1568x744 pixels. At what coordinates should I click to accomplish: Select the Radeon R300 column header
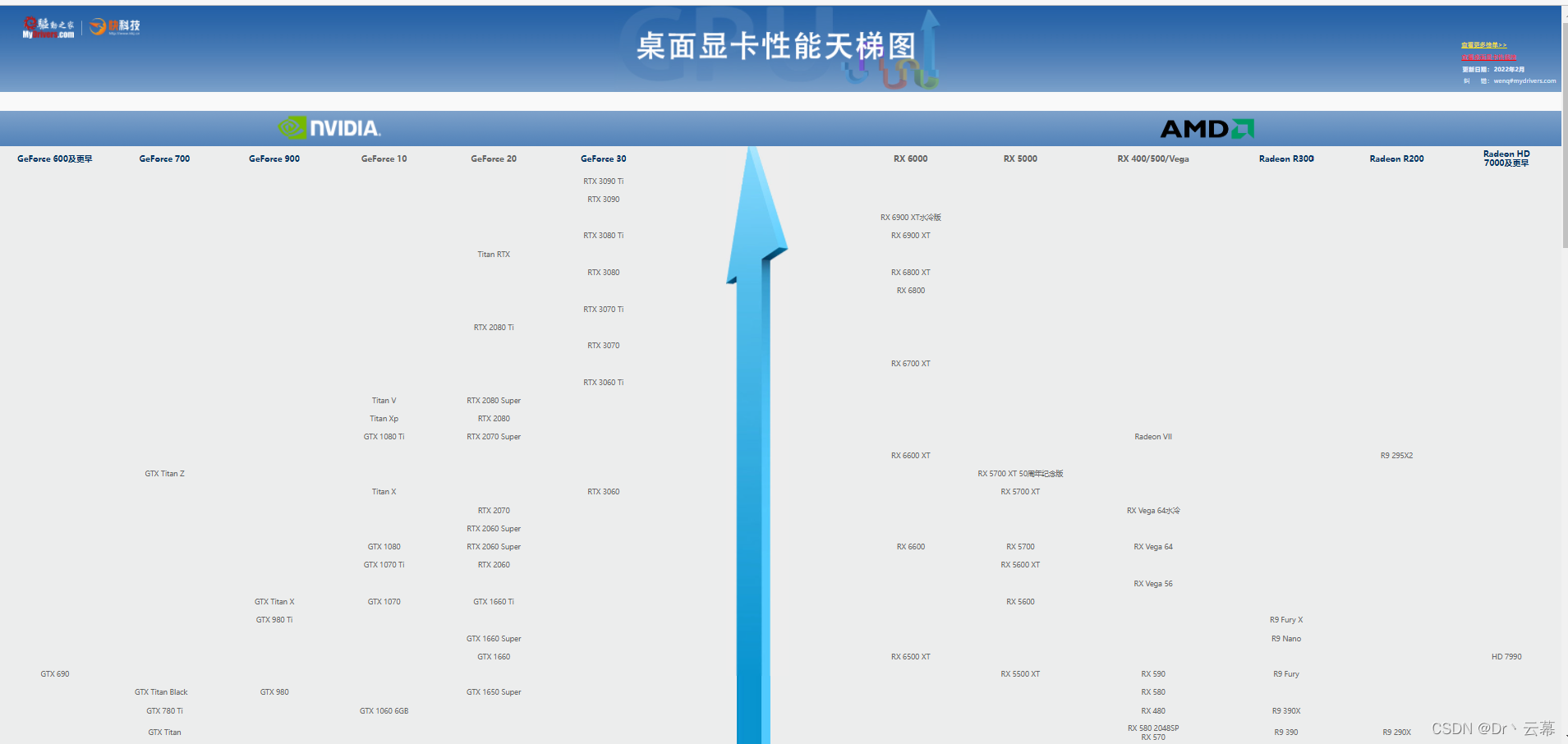pyautogui.click(x=1286, y=158)
